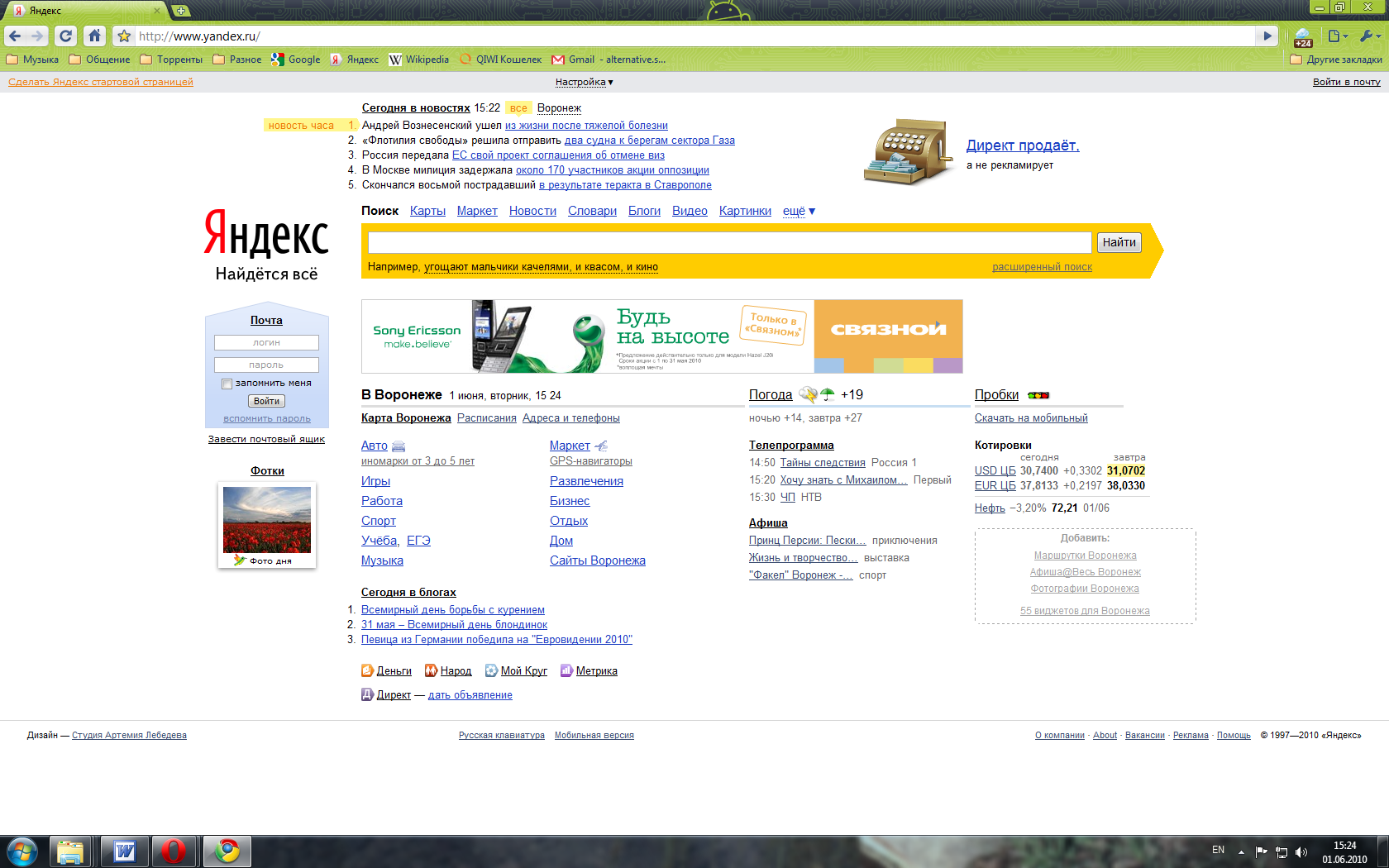The image size is (1389, 868).
Task: Open the Телепрограмма link
Action: click(x=791, y=446)
